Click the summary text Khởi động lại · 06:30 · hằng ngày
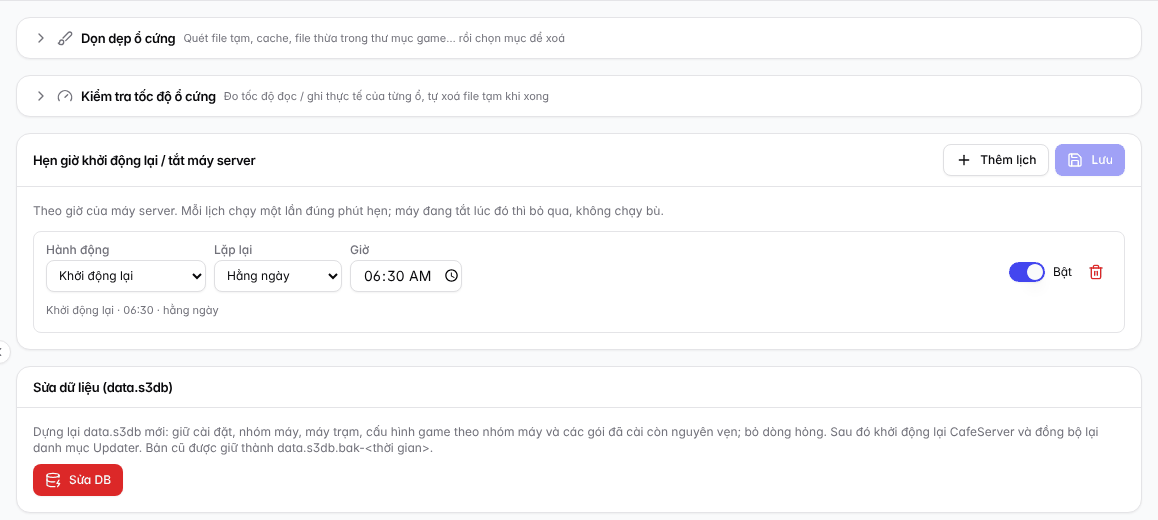 (x=132, y=310)
